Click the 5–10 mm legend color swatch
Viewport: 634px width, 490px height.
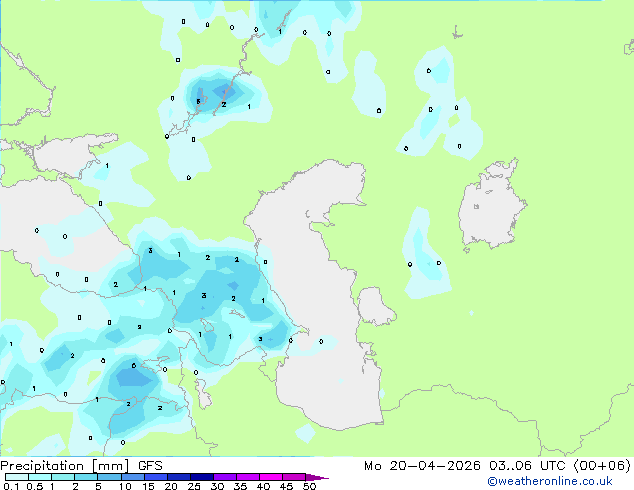pyautogui.click(x=109, y=477)
